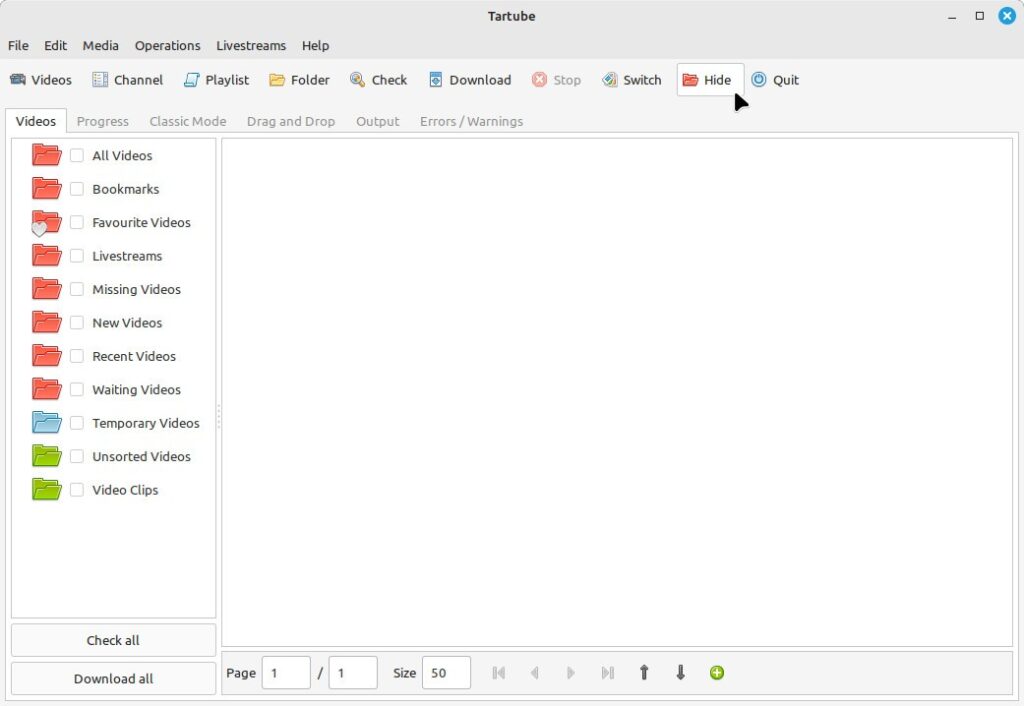This screenshot has height=706, width=1024.
Task: Click the page Size input field
Action: [446, 673]
